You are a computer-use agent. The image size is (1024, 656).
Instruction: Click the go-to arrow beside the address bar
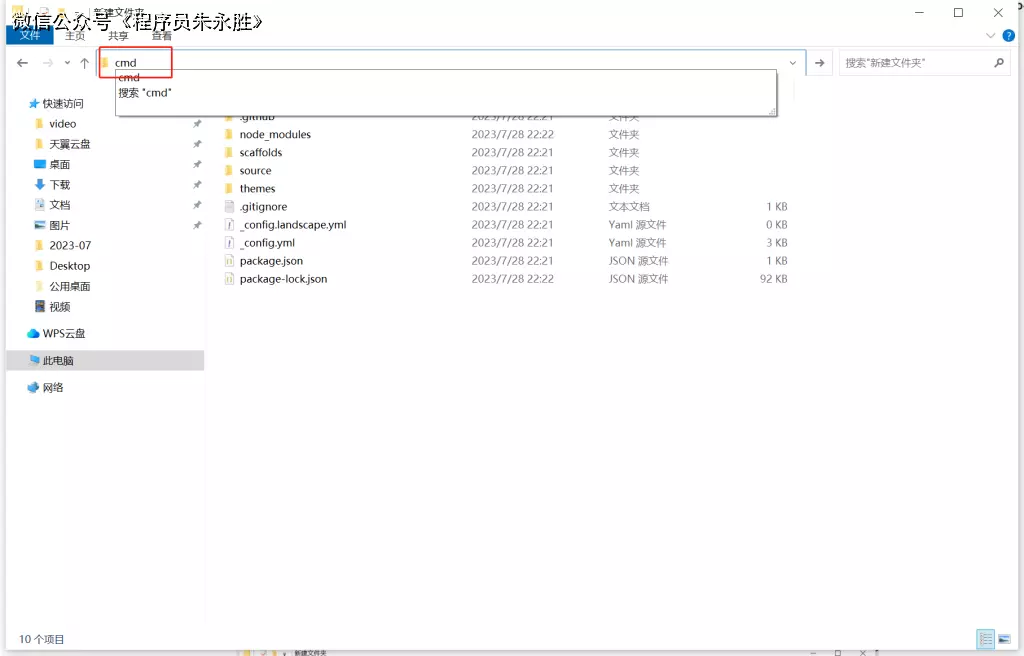(x=820, y=63)
